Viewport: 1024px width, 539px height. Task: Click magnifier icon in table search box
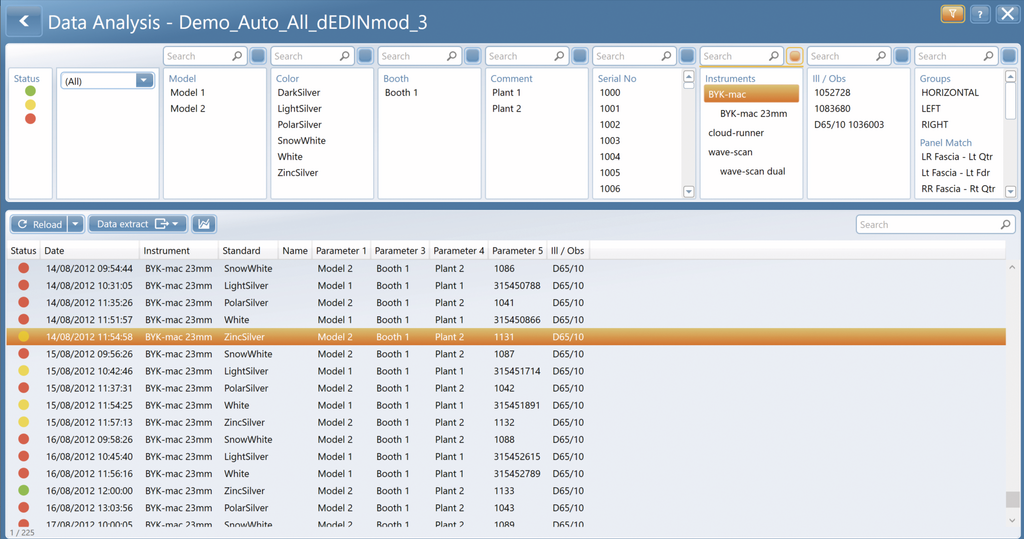pos(1005,225)
